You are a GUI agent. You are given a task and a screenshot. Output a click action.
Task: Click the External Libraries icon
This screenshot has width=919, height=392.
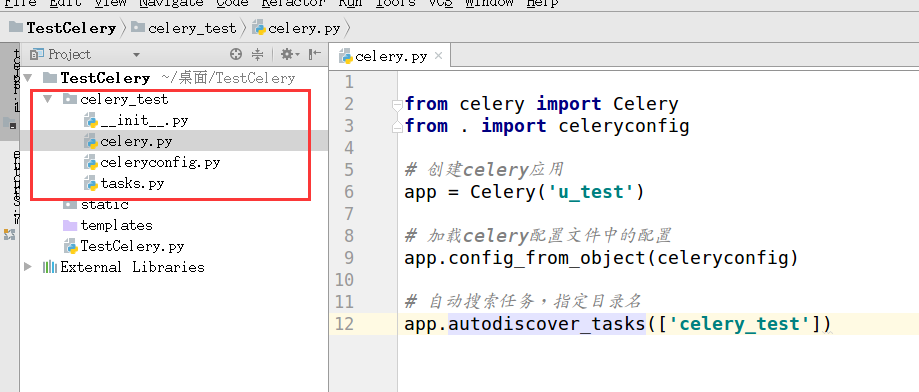(50, 267)
